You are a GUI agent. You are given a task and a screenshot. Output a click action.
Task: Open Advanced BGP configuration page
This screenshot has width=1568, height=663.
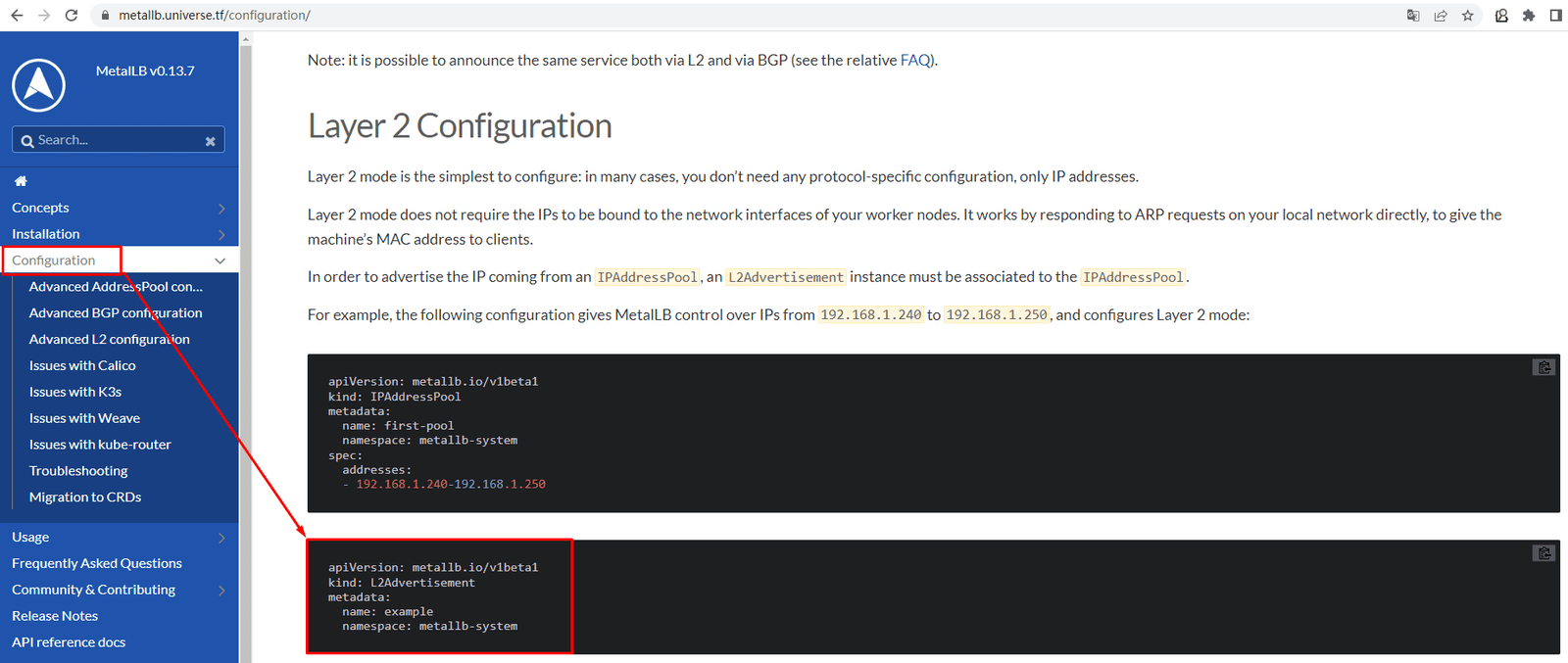click(116, 313)
